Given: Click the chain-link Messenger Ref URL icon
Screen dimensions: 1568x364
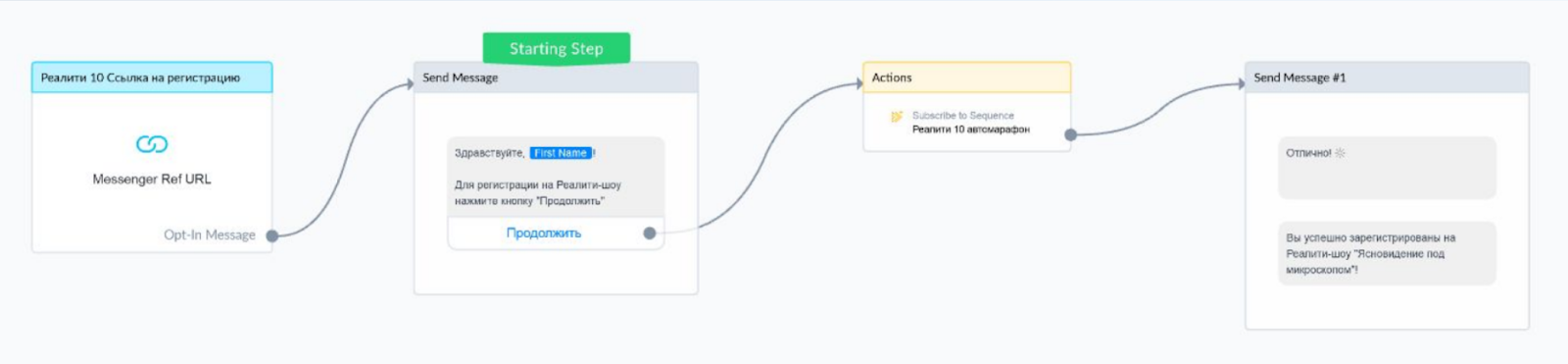Looking at the screenshot, I should point(152,144).
